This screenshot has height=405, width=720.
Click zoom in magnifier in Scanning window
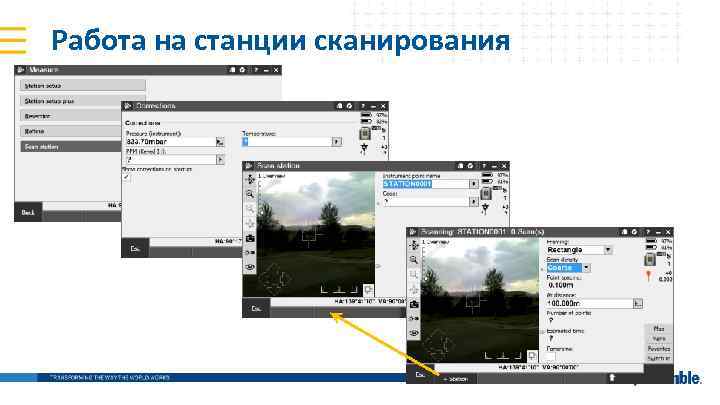pyautogui.click(x=414, y=260)
